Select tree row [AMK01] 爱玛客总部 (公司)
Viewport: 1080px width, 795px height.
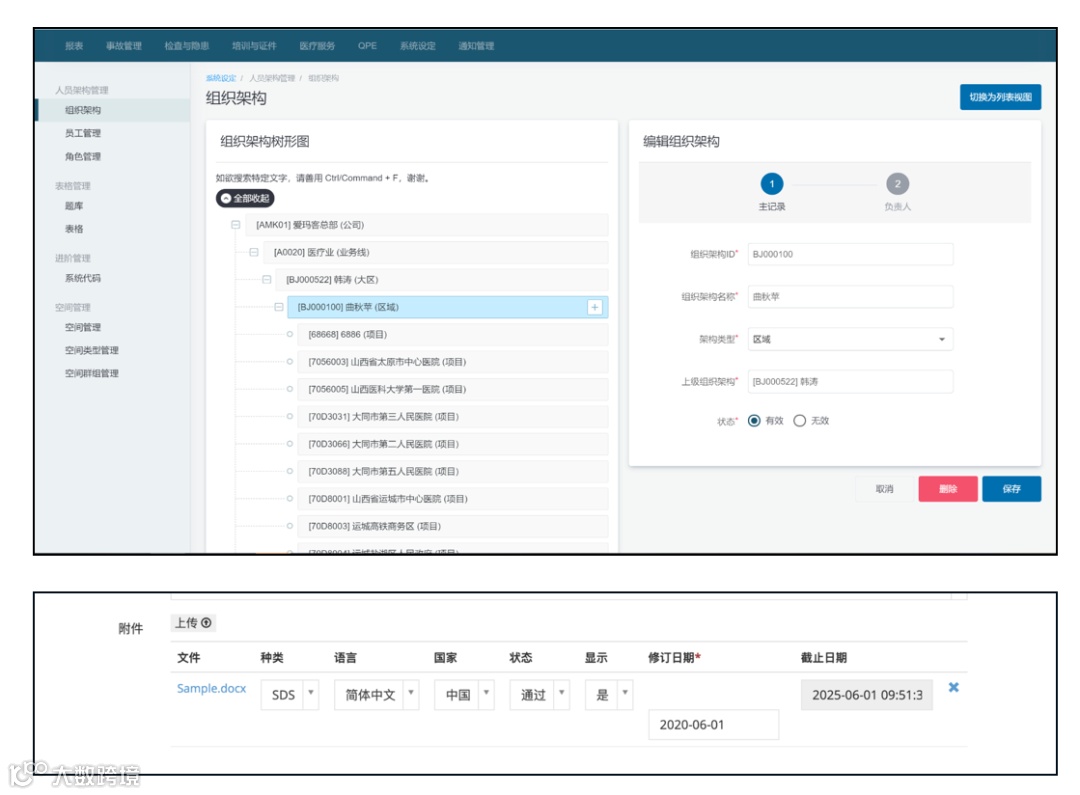click(x=427, y=225)
